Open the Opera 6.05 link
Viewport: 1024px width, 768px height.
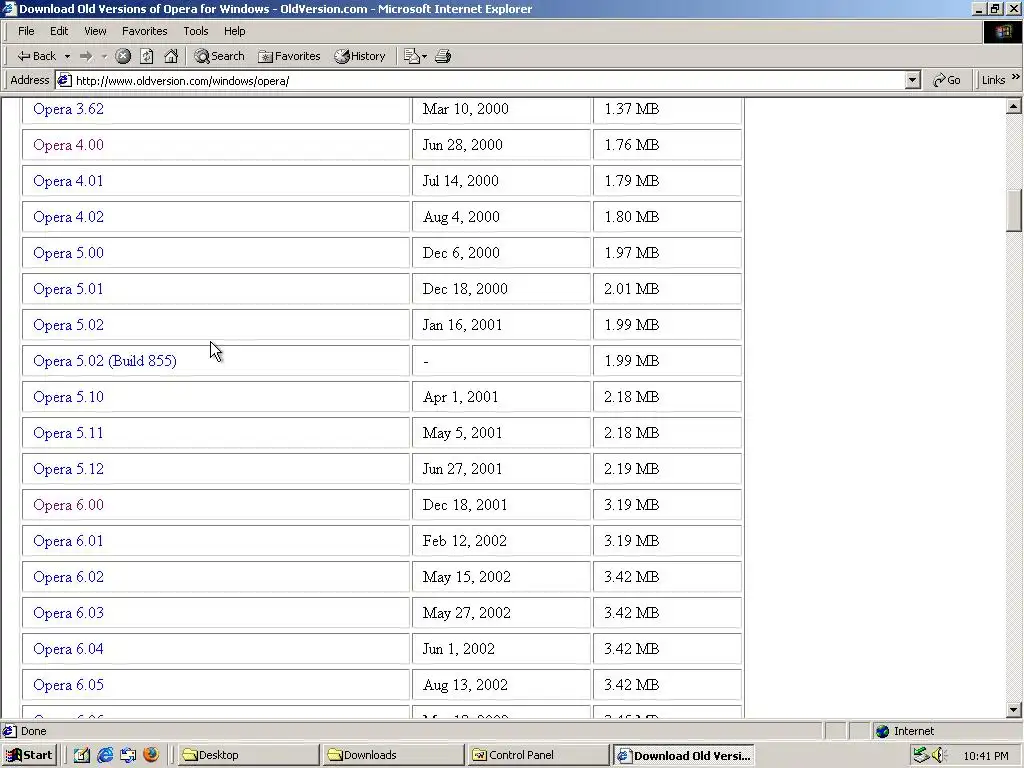[69, 684]
